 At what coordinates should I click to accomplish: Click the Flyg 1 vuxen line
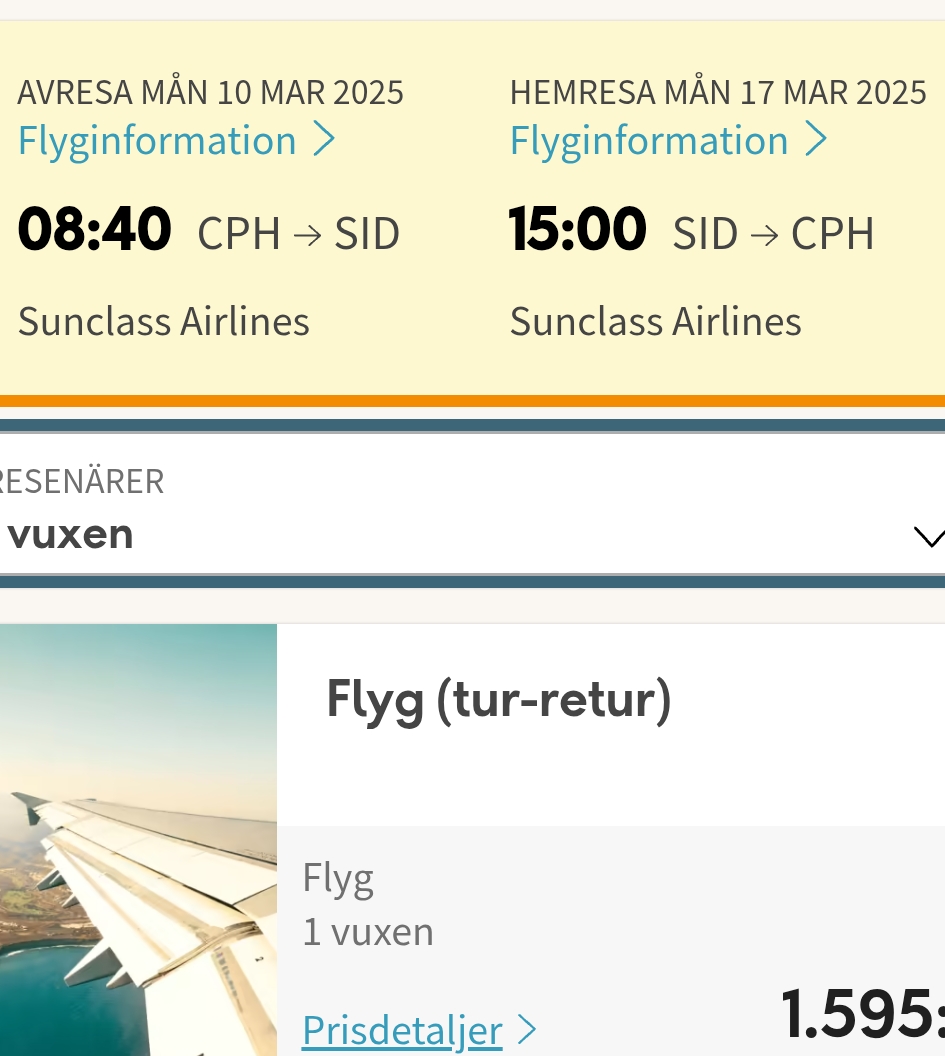click(368, 933)
